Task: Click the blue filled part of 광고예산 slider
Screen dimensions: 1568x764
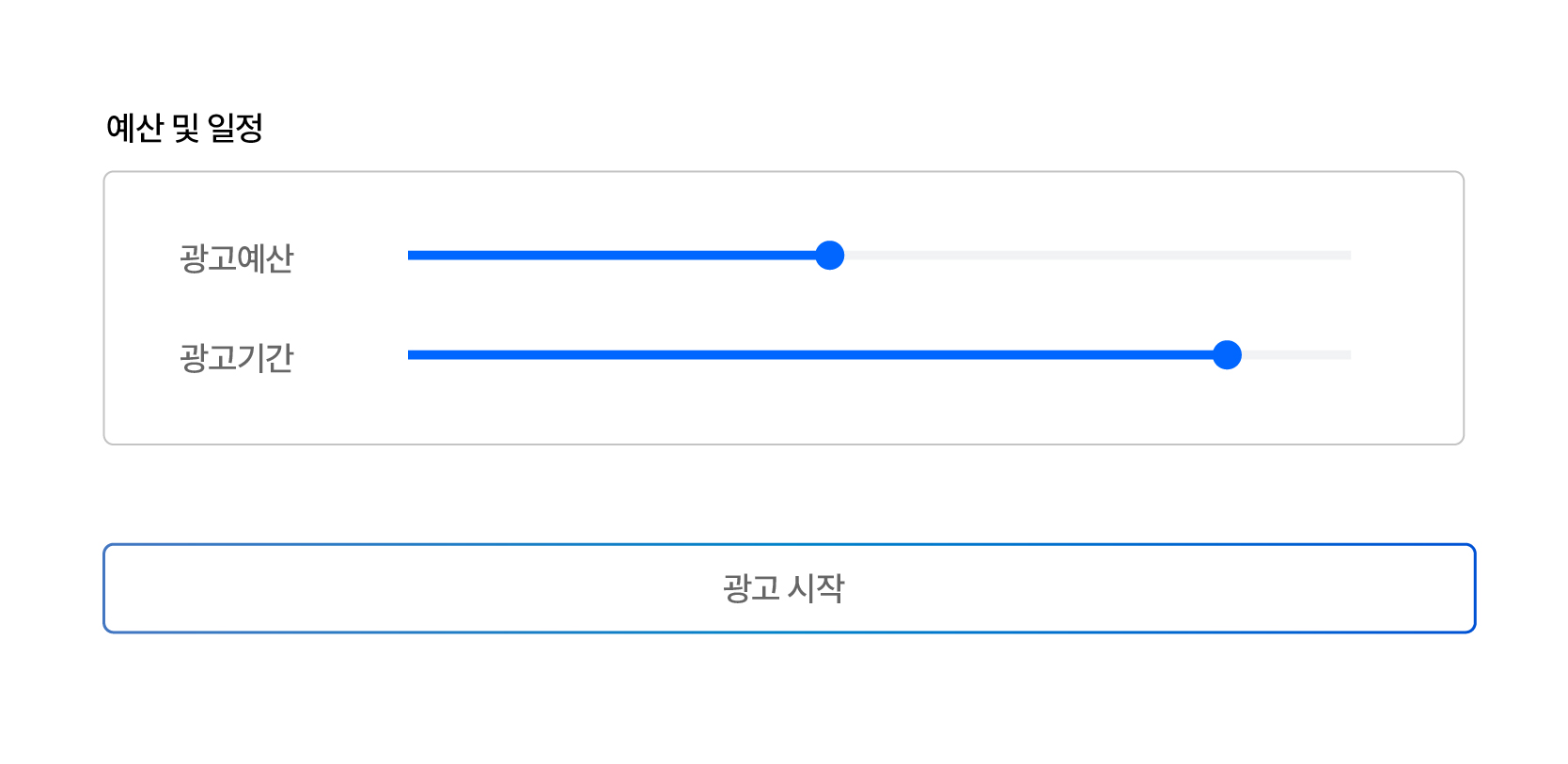Action: 611,256
